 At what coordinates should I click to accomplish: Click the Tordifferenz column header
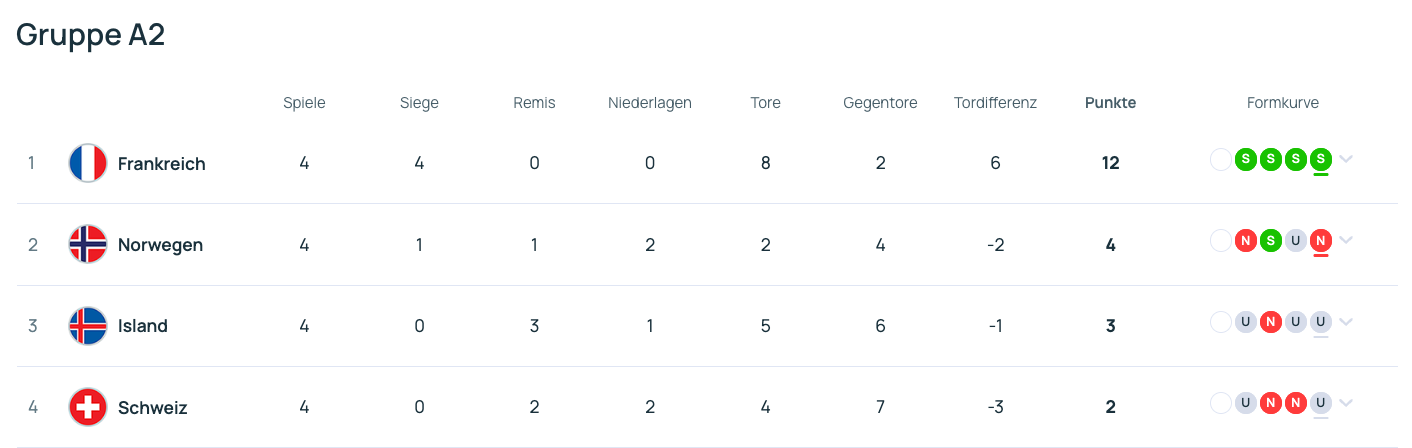[995, 103]
